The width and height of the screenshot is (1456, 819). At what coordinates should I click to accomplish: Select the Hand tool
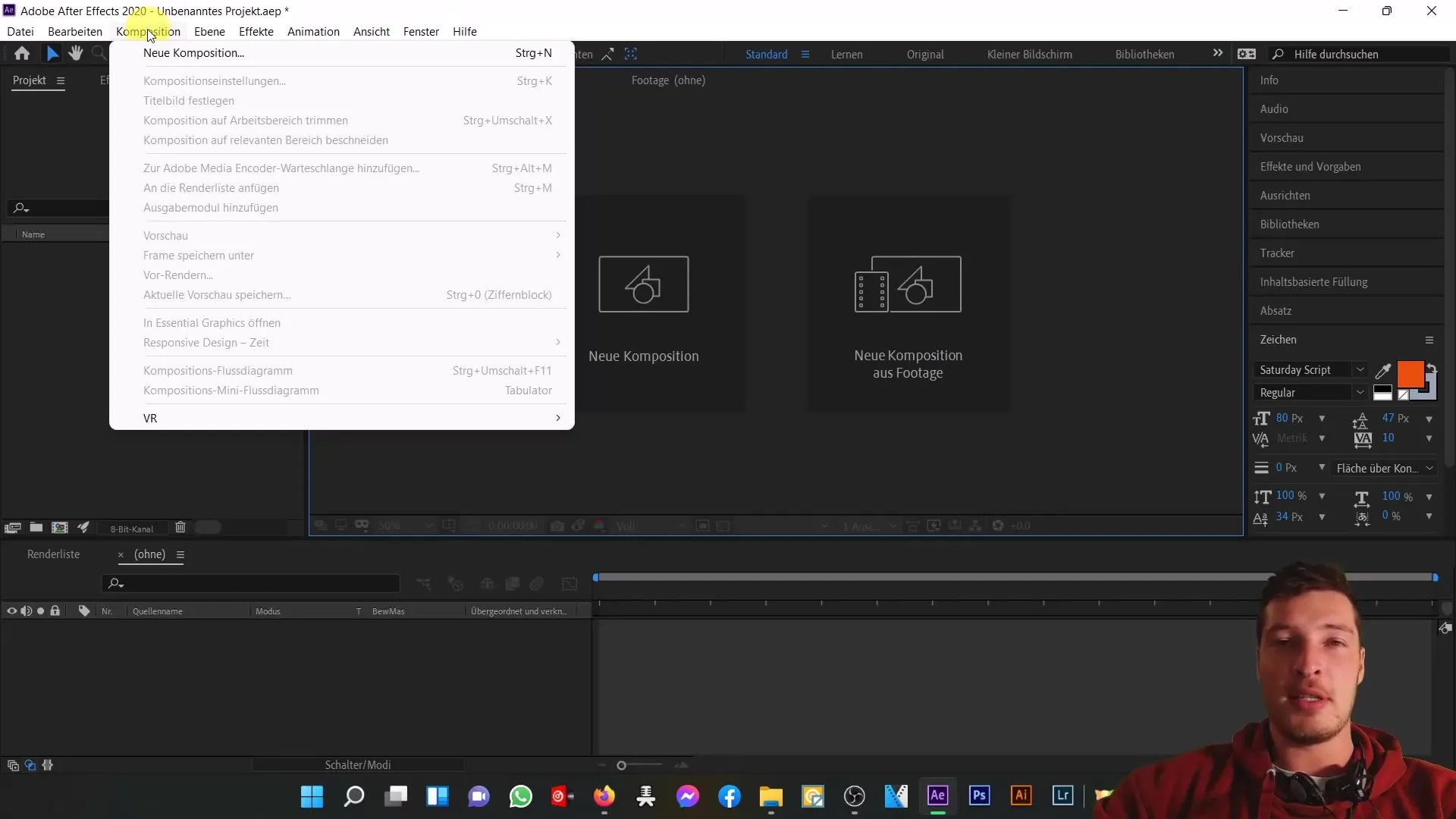75,53
